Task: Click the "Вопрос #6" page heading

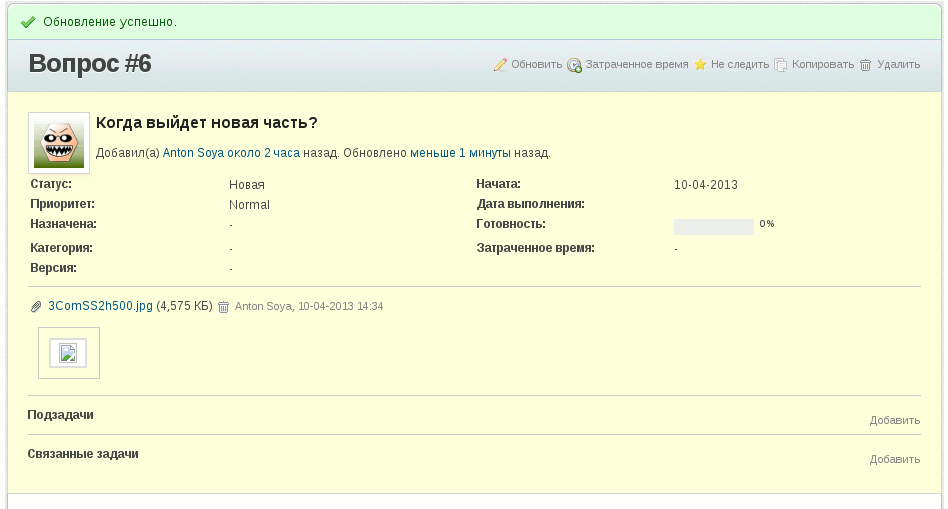Action: (x=90, y=64)
